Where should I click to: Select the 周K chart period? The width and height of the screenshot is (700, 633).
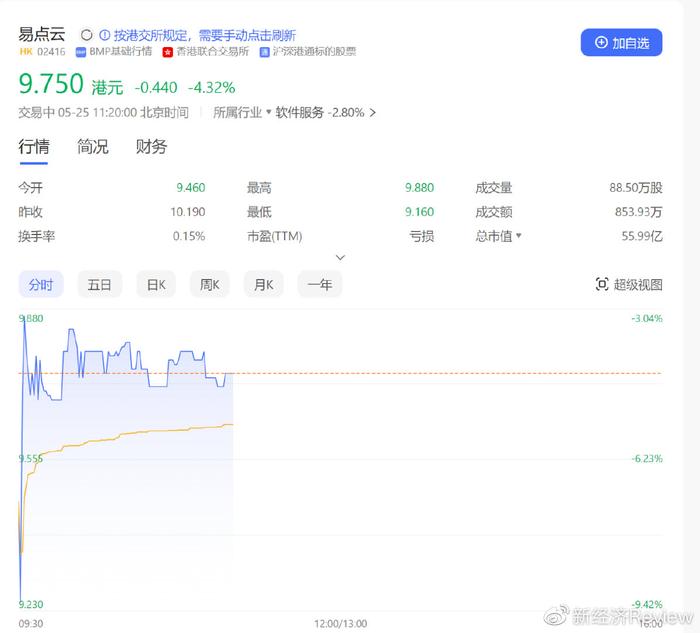tap(209, 284)
